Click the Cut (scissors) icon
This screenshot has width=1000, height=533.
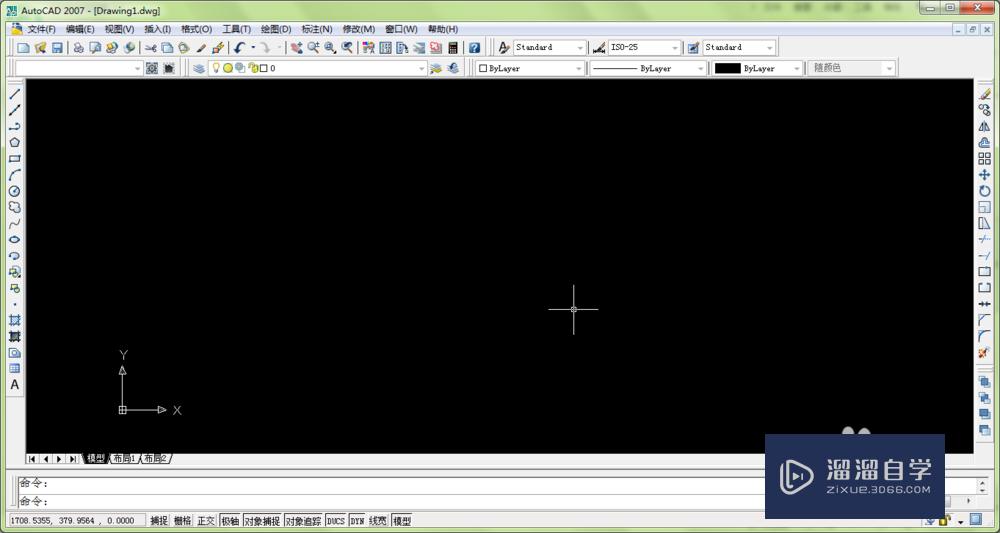[x=151, y=48]
